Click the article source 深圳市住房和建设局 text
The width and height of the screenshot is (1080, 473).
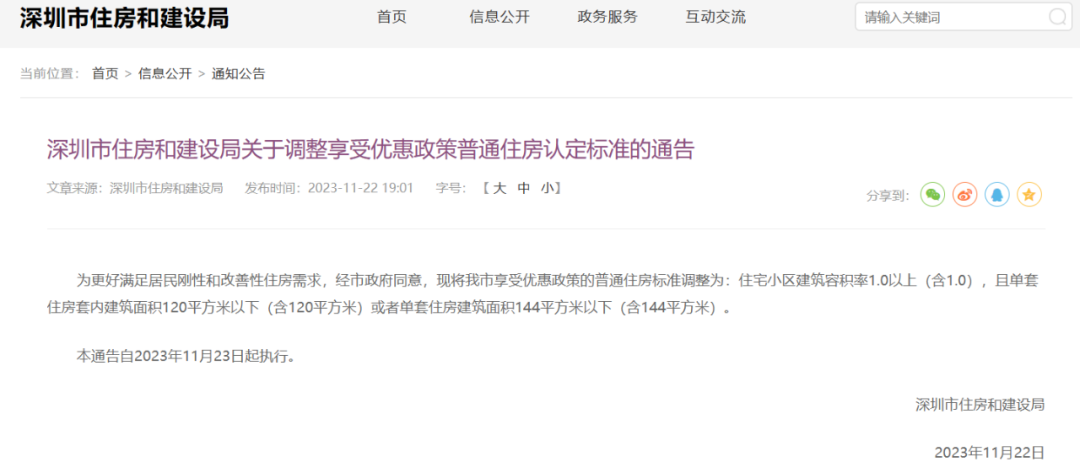click(166, 188)
